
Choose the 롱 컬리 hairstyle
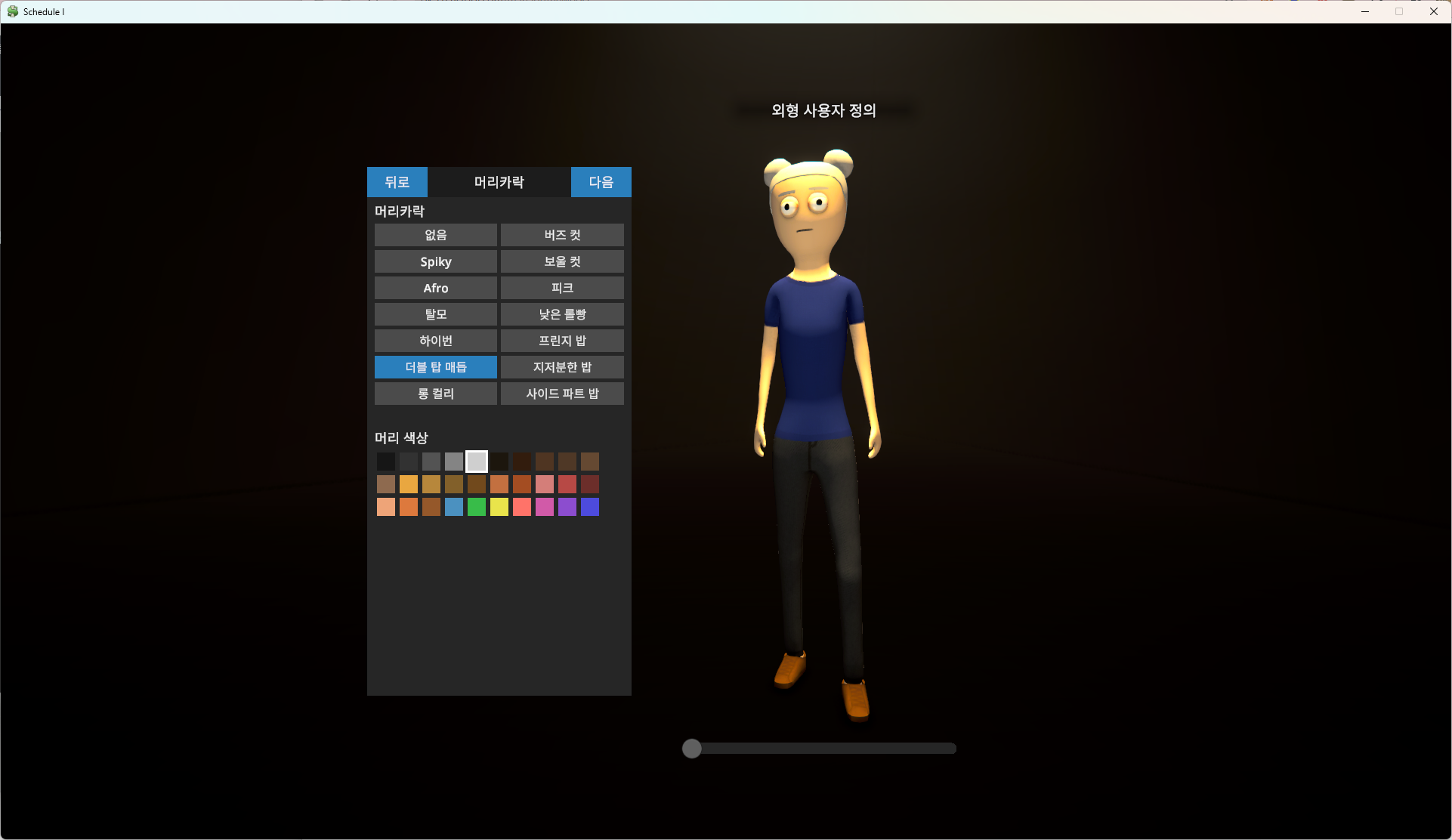[x=435, y=394]
